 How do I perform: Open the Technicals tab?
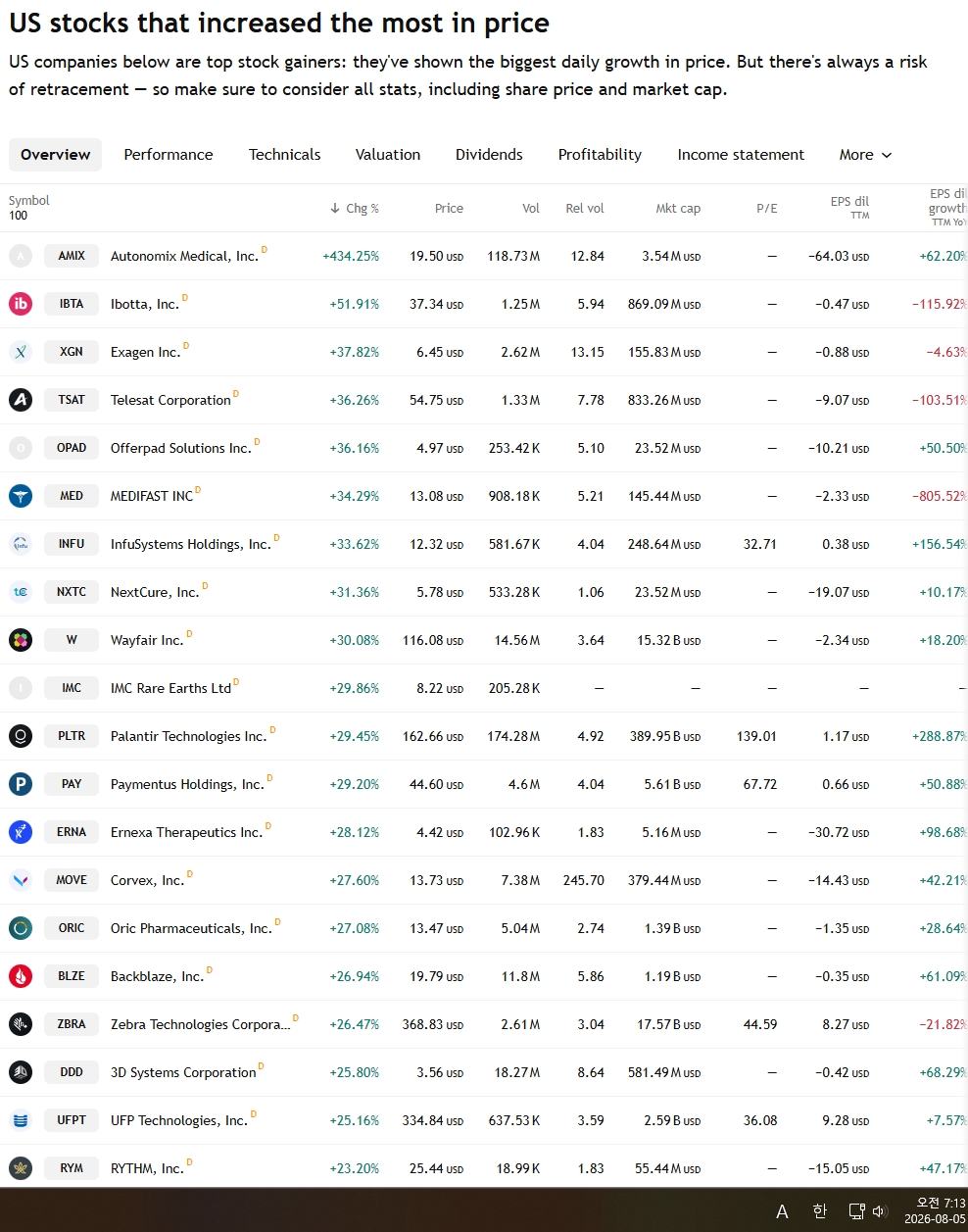tap(284, 155)
